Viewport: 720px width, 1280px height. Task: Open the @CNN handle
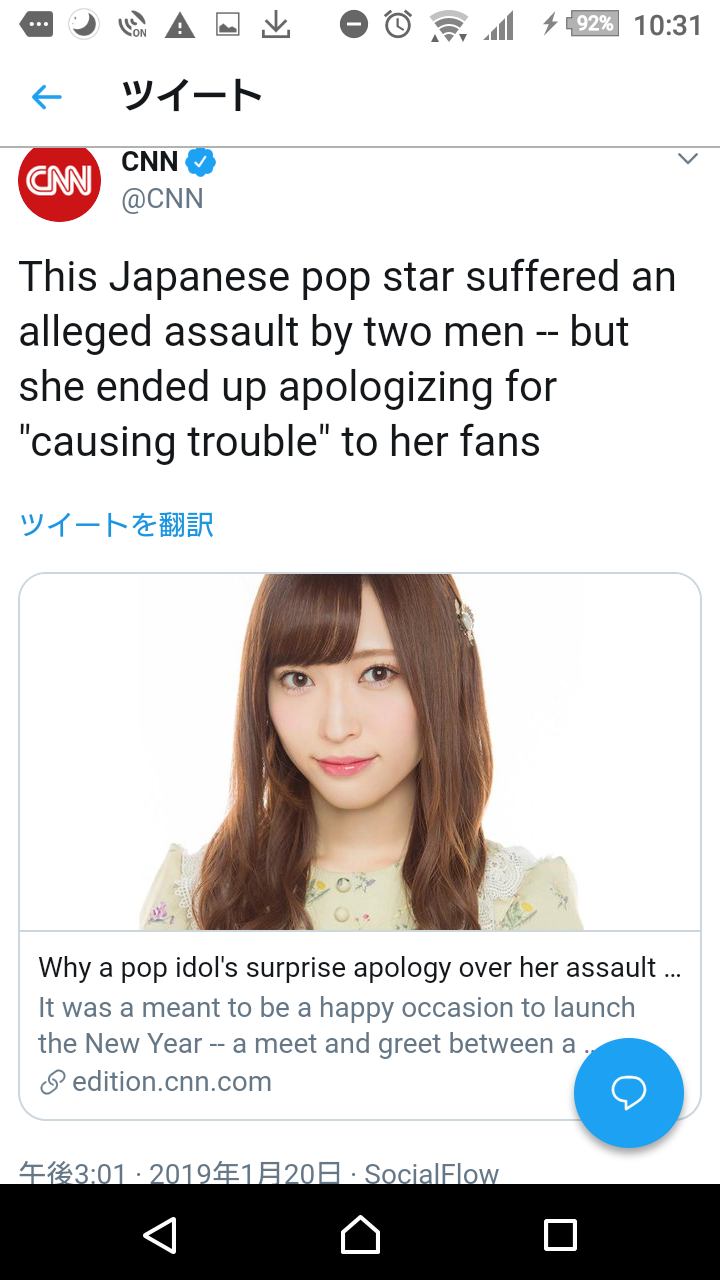coord(162,199)
